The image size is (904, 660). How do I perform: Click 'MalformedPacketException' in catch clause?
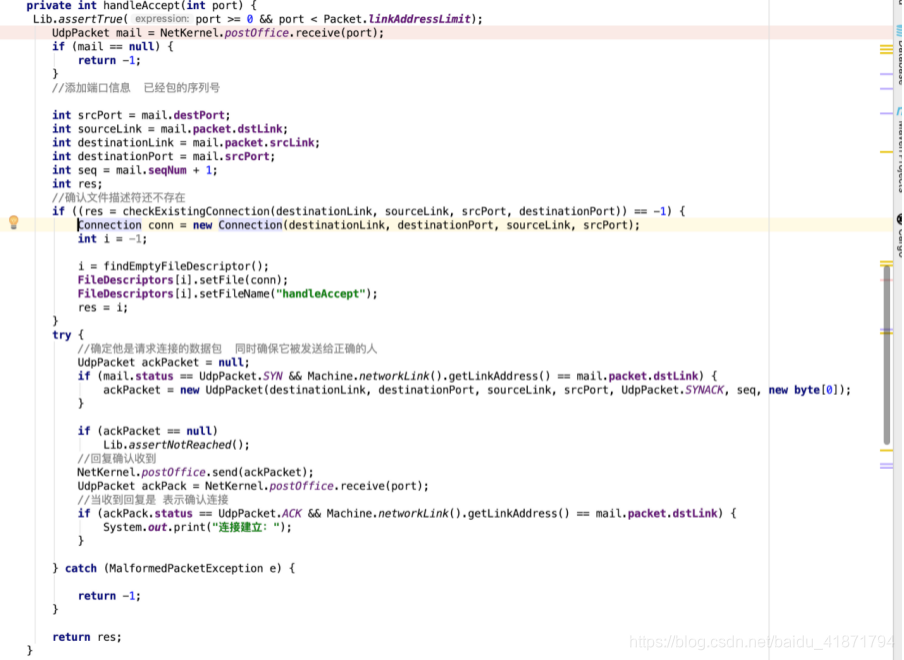pyautogui.click(x=186, y=568)
